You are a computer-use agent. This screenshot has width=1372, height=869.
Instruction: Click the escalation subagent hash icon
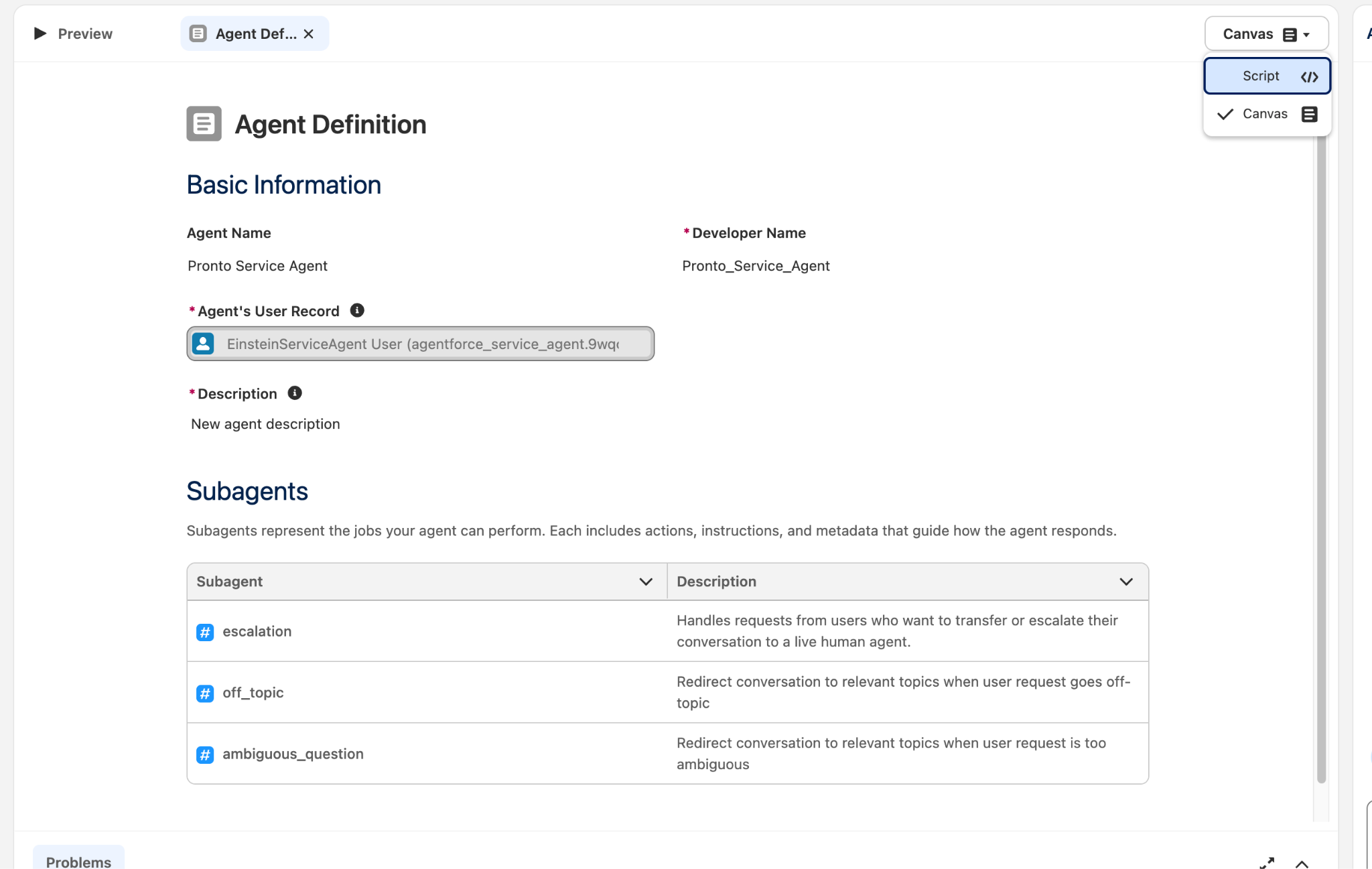point(205,632)
